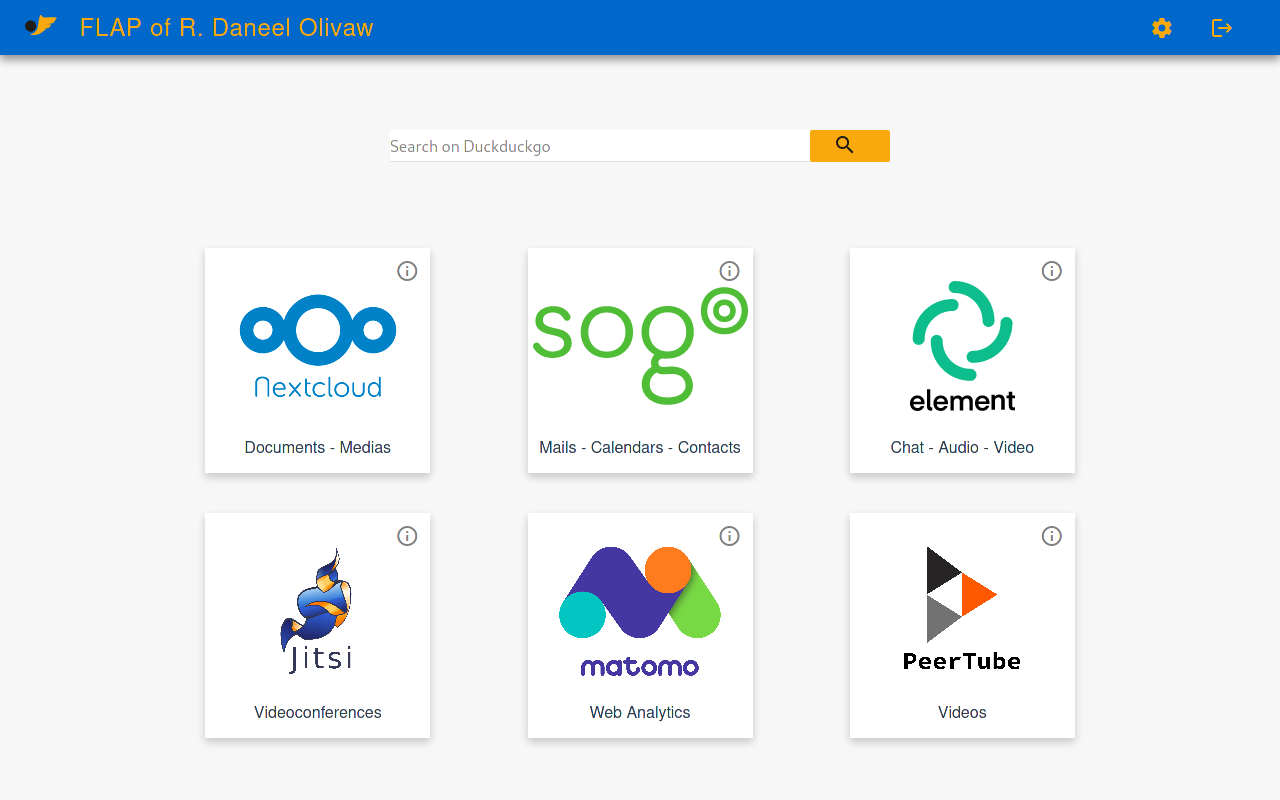Open settings via the gear icon
This screenshot has height=800, width=1280.
(x=1162, y=28)
